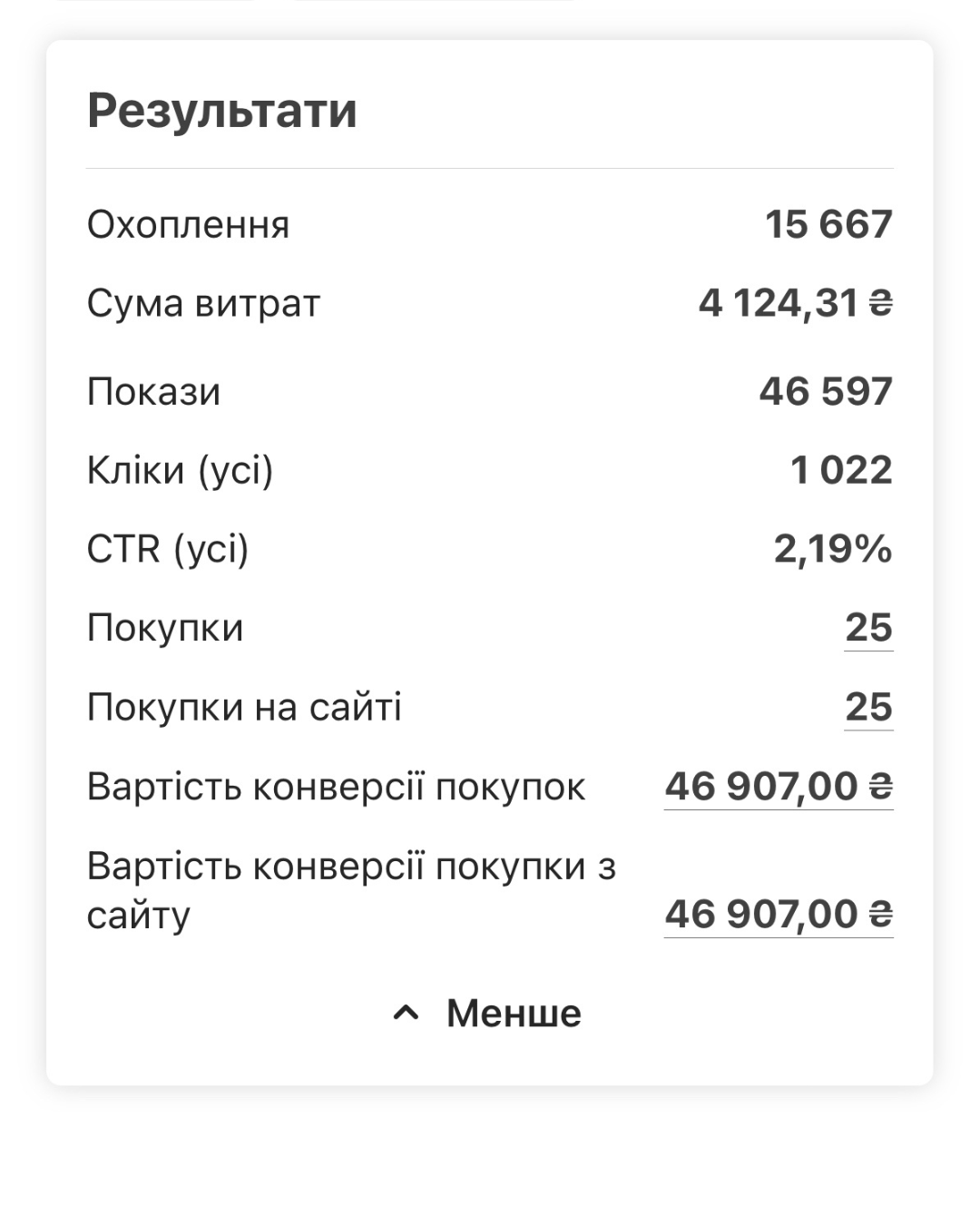Tap the Сума витрат label
980x1225 pixels.
(x=203, y=304)
